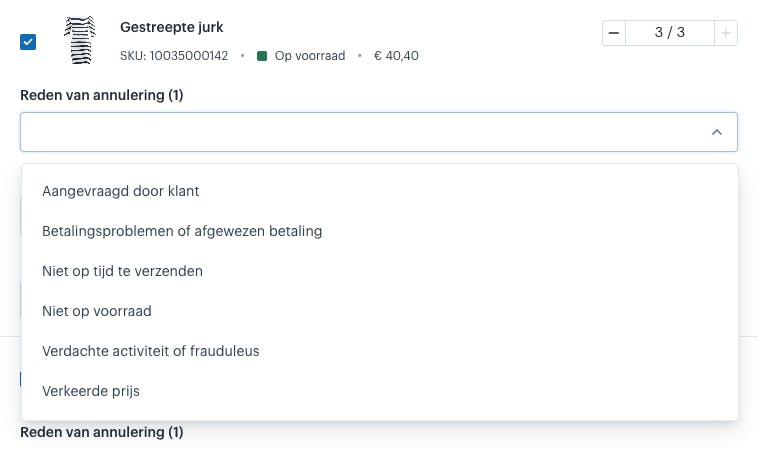This screenshot has width=758, height=449.
Task: Click the € 40,40 price
Action: click(396, 56)
